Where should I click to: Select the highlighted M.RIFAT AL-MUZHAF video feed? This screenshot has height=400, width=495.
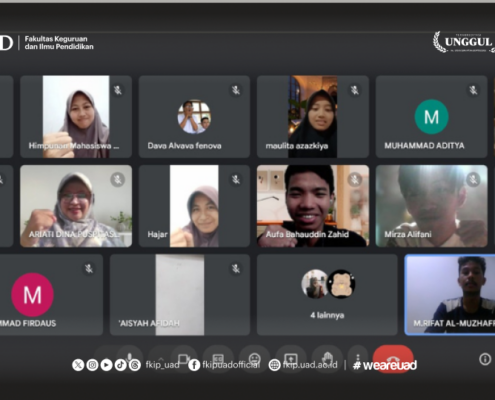coord(450,295)
